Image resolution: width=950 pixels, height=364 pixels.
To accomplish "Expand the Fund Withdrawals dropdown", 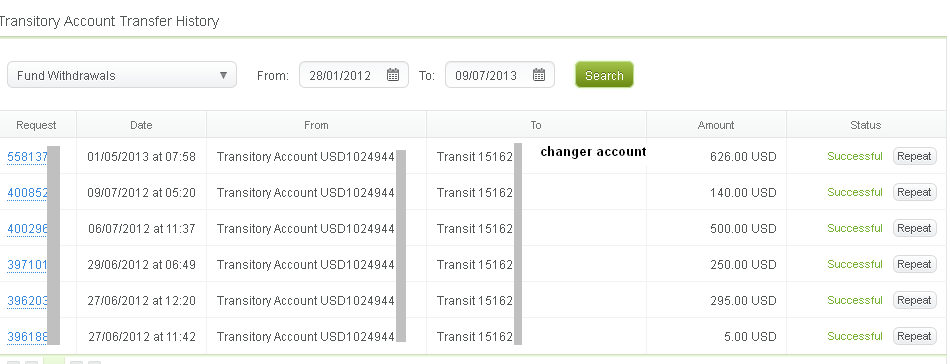I will pyautogui.click(x=122, y=75).
